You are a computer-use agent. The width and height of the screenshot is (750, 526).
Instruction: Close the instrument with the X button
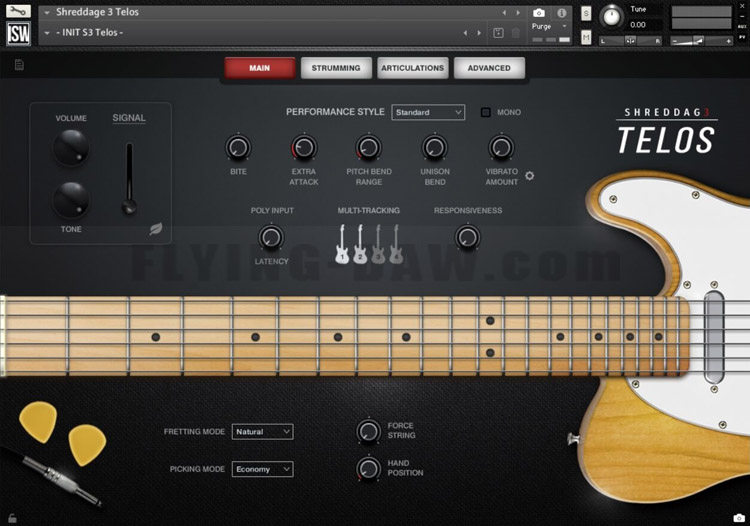(742, 6)
